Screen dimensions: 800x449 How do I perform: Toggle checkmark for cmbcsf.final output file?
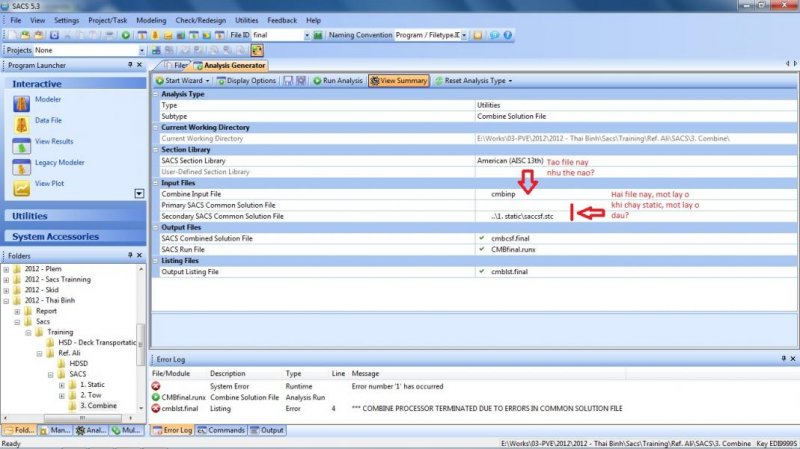(482, 238)
